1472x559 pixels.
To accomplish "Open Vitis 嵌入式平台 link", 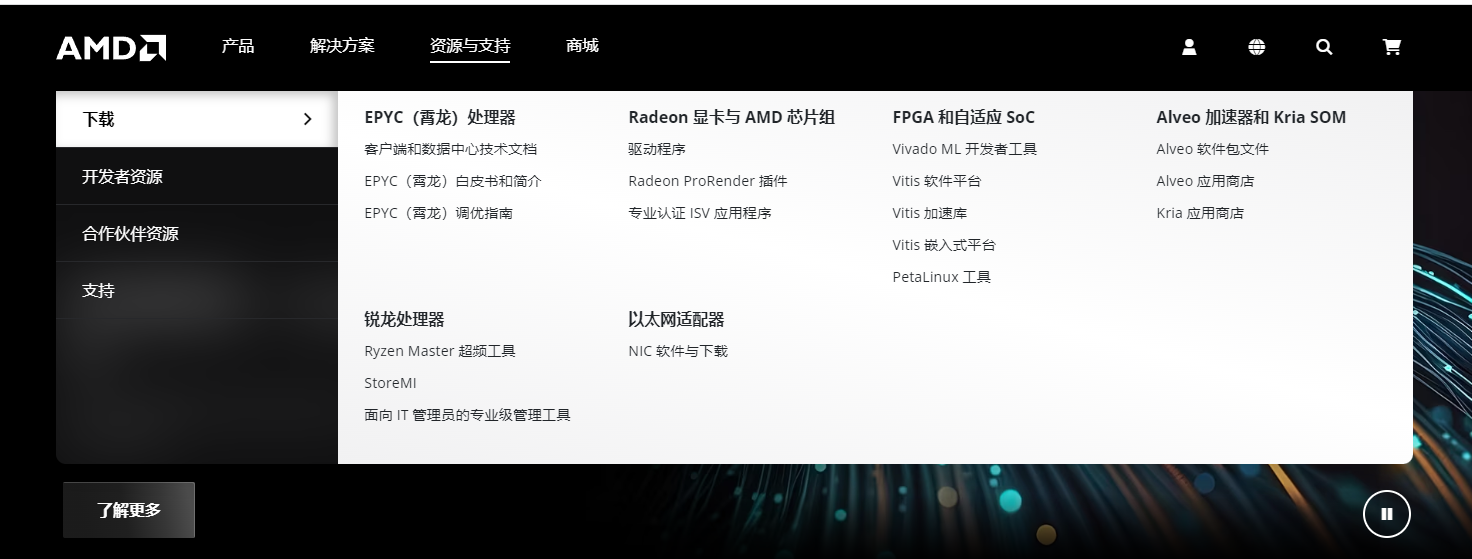I will pyautogui.click(x=944, y=245).
